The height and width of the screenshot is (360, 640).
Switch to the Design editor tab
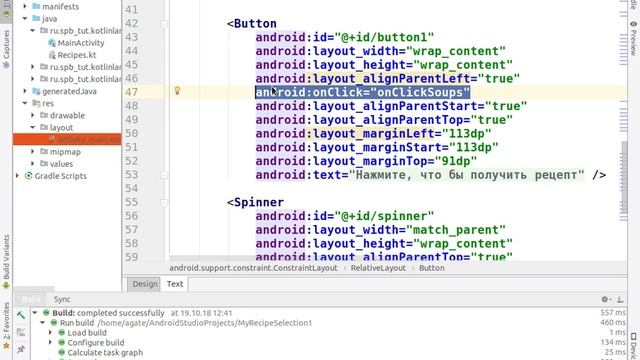pyautogui.click(x=145, y=284)
